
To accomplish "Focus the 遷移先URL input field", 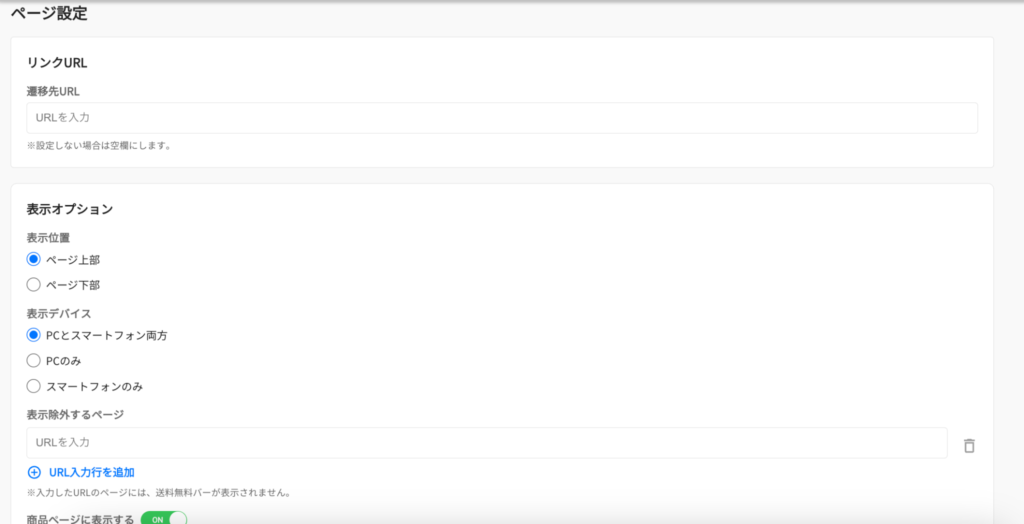I will pos(501,118).
